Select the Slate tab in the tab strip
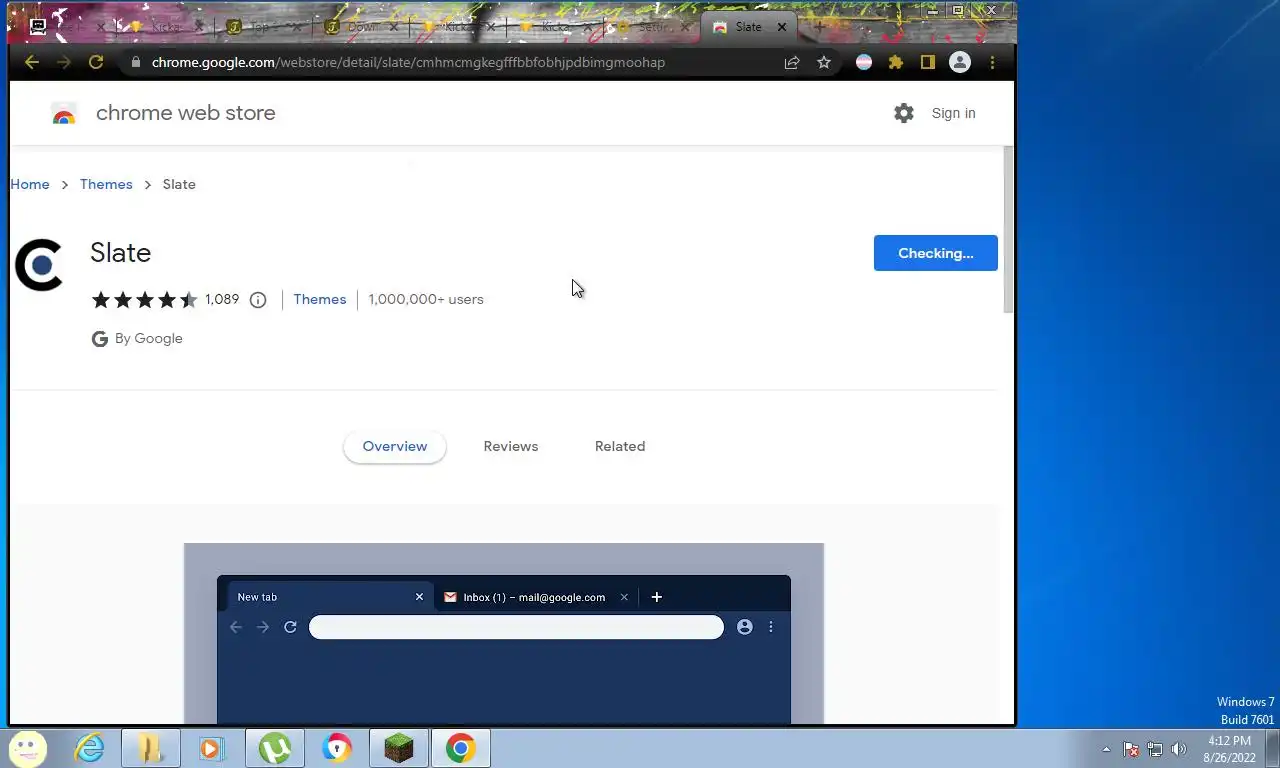The width and height of the screenshot is (1280, 768). (x=748, y=27)
